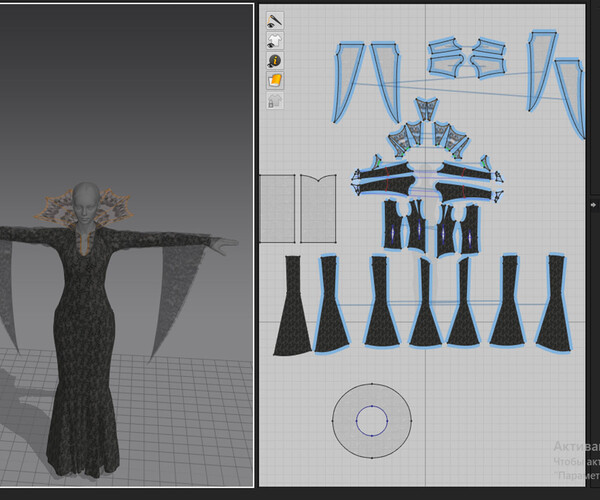Click the avatar's head in the 3D view

click(86, 203)
